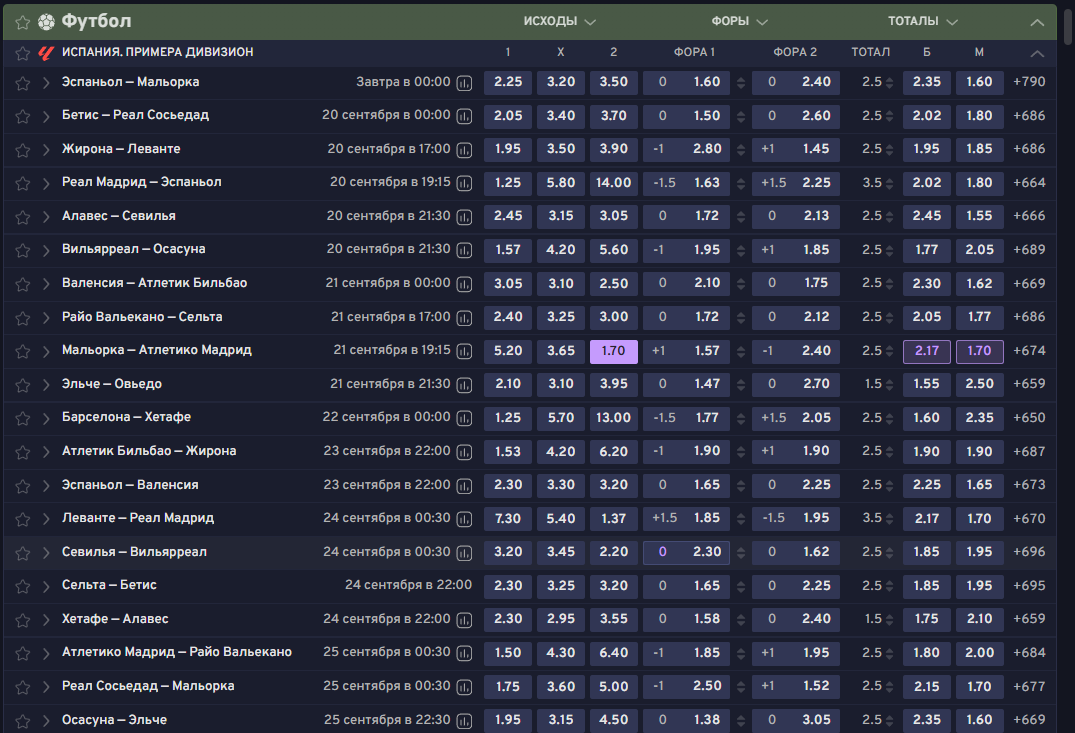1075x733 pixels.
Task: Change total value stepper for Реал Мадрид – Эспаньол
Action: 889,184
